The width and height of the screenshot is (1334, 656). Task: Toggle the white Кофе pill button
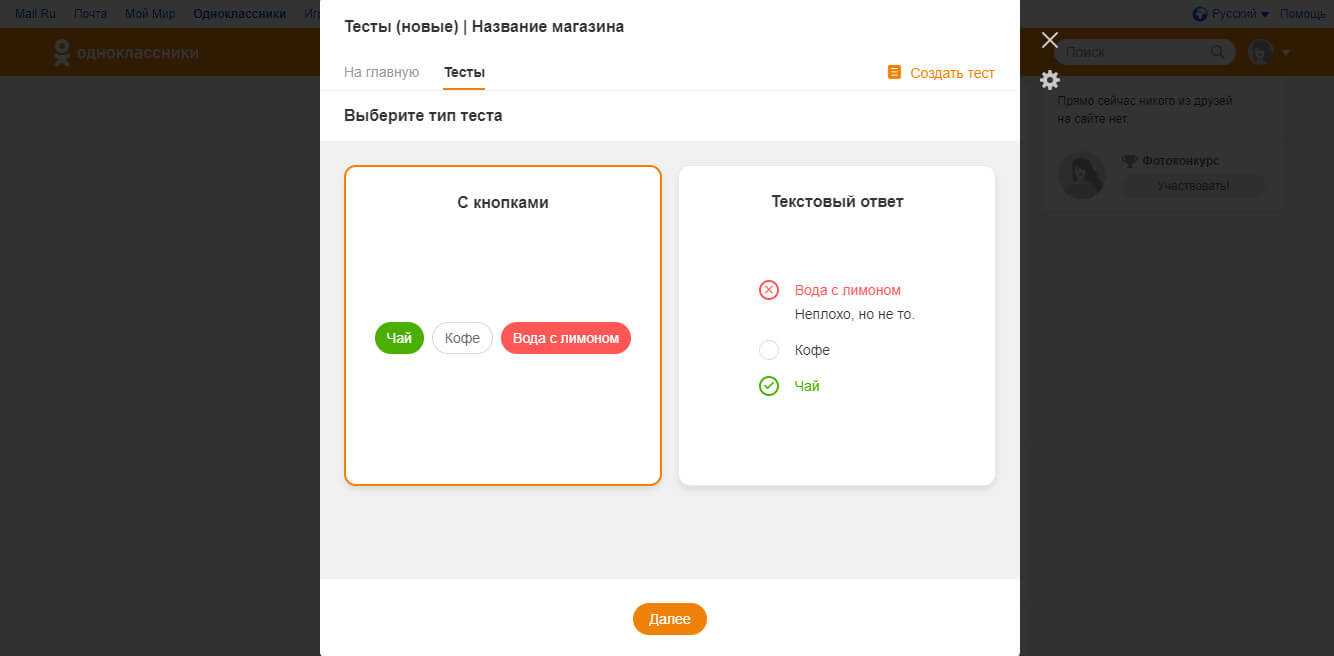pyautogui.click(x=462, y=338)
